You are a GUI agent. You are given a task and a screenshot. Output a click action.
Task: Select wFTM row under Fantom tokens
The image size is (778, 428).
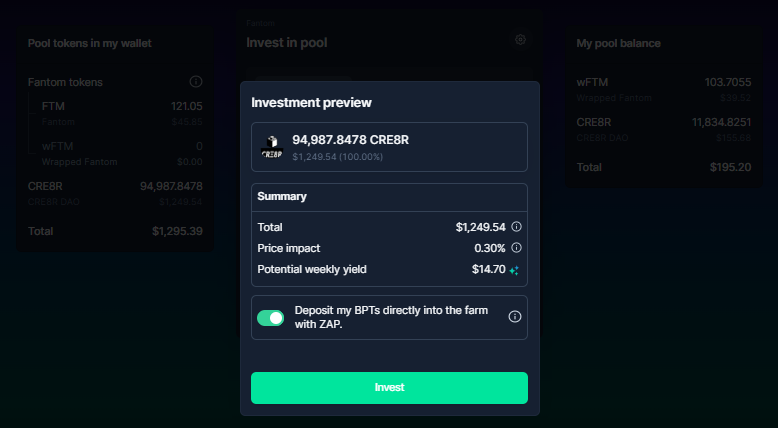click(x=122, y=154)
